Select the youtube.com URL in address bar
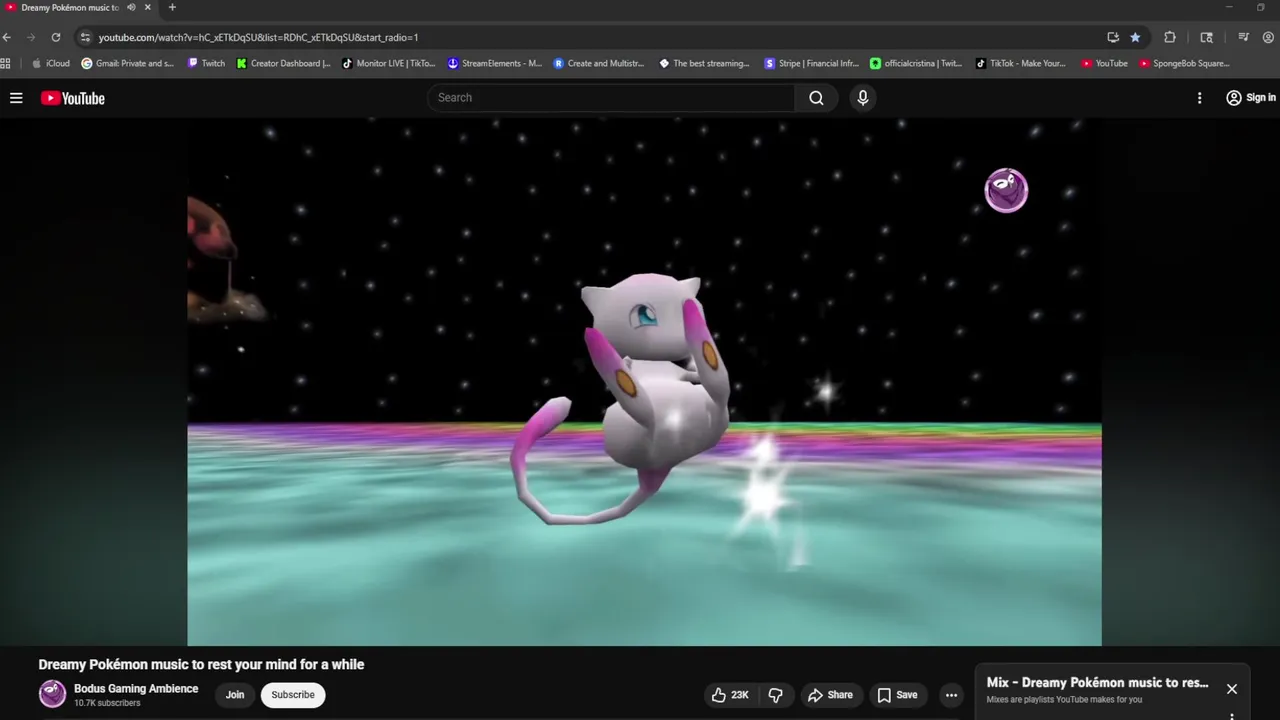This screenshot has width=1280, height=720. (258, 37)
